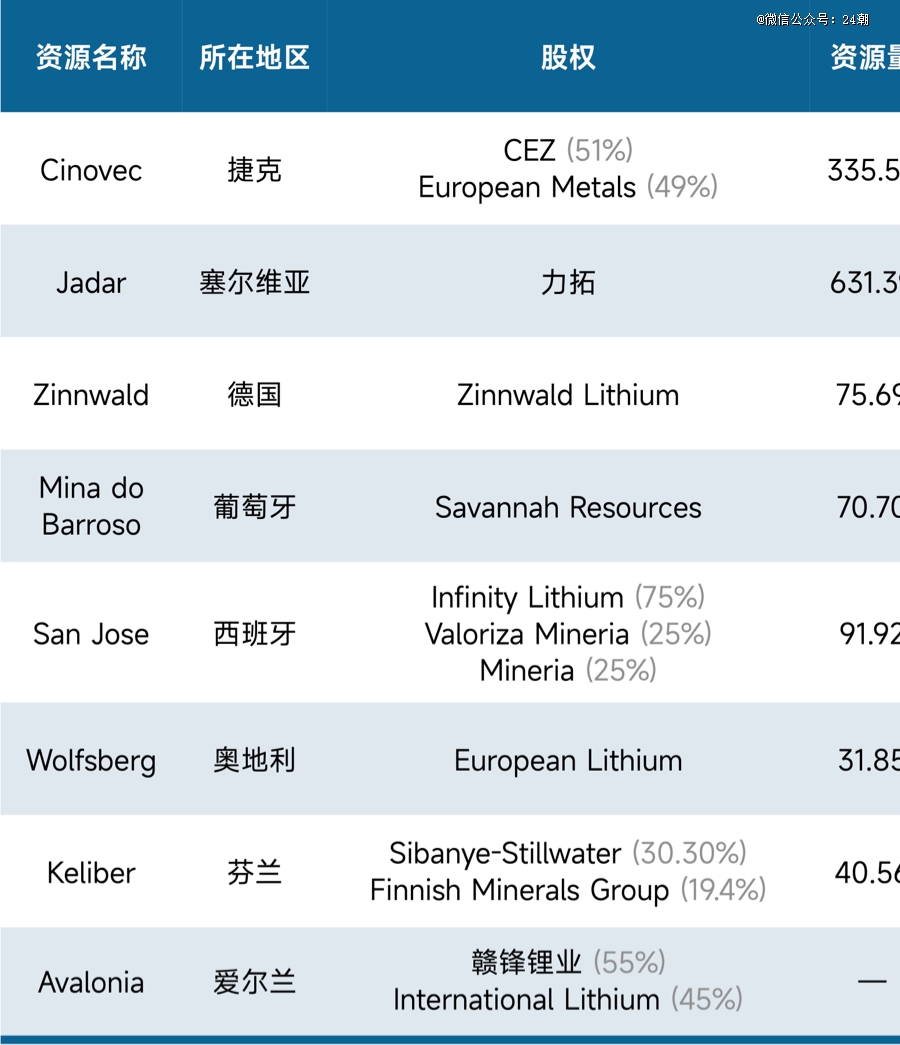Screen dimensions: 900x1045
Task: Click the 所在地区 column header
Action: pyautogui.click(x=255, y=57)
